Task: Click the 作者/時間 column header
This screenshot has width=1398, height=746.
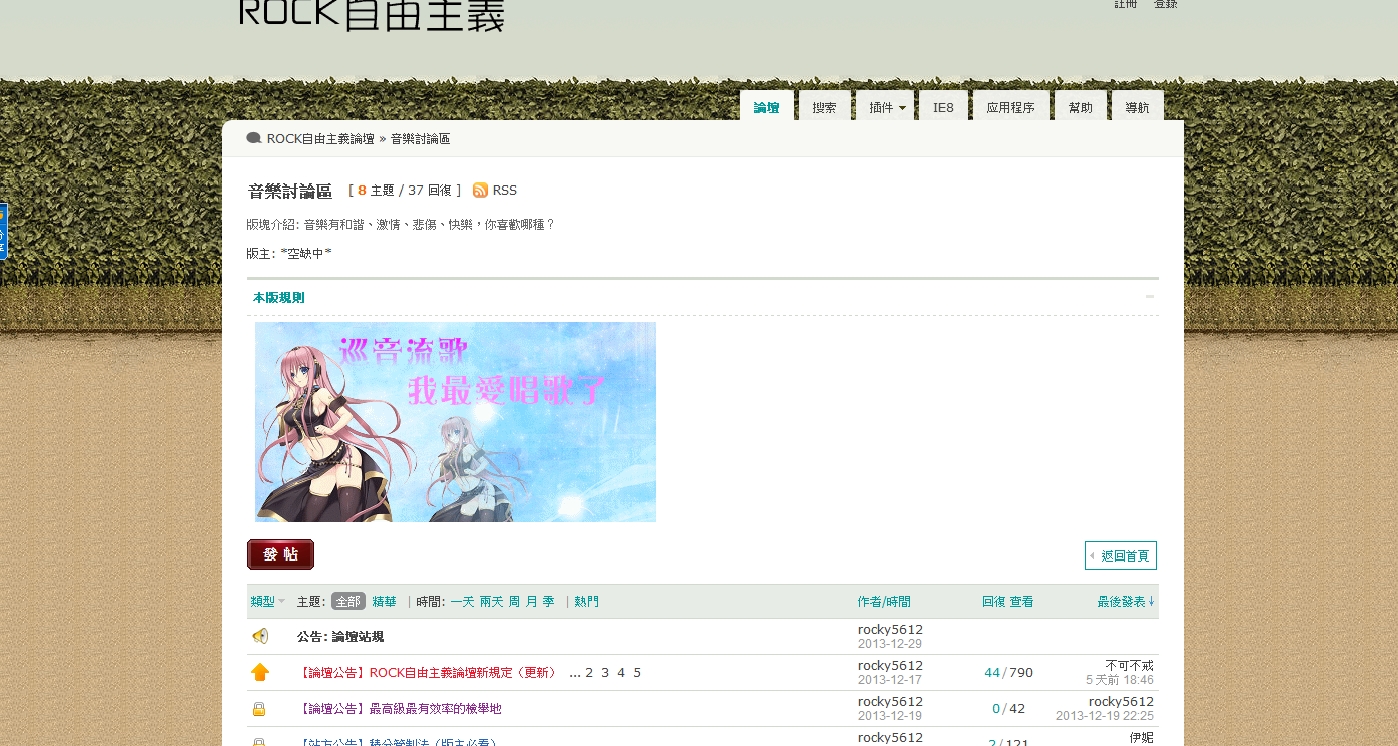Action: pyautogui.click(x=884, y=601)
